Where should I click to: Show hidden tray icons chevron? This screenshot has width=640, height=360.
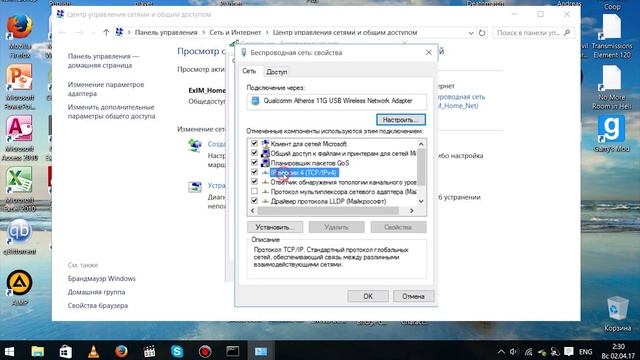point(501,352)
